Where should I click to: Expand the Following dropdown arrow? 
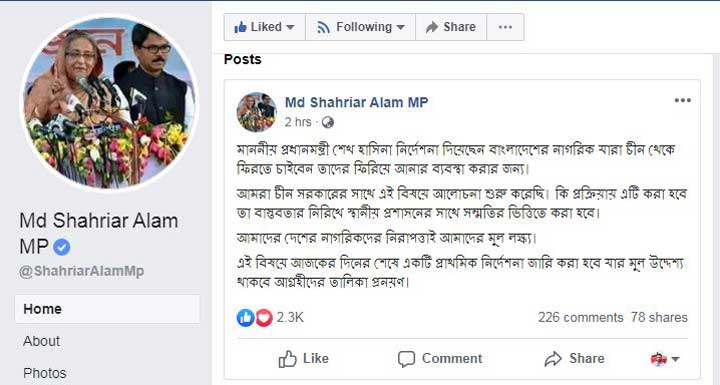400,28
